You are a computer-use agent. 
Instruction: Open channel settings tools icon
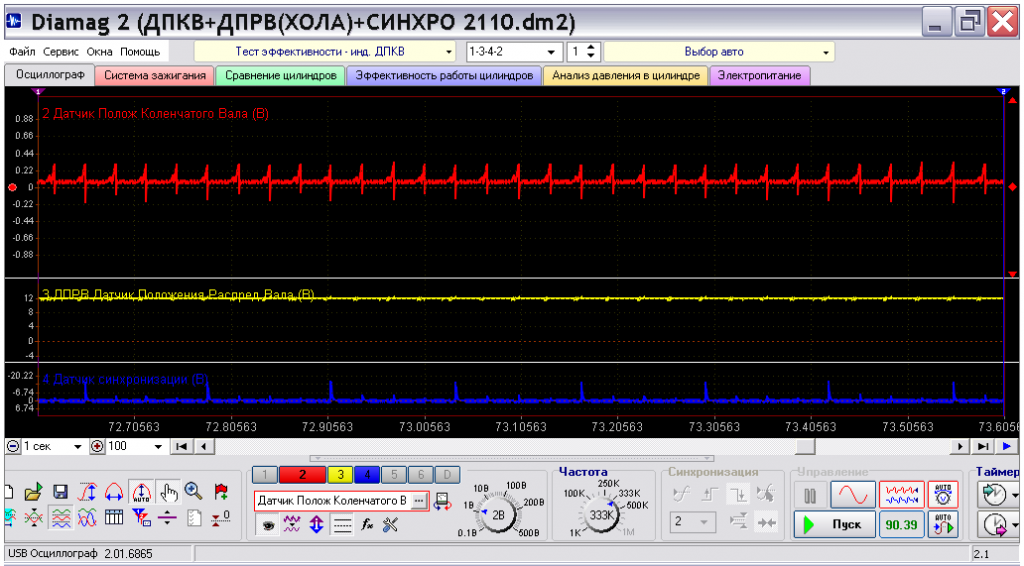[391, 524]
